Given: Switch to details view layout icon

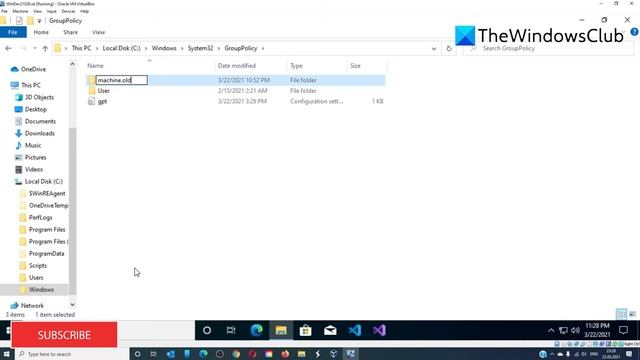Looking at the screenshot, I should (621, 314).
